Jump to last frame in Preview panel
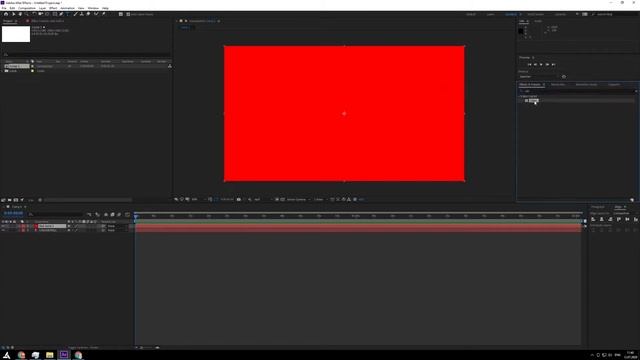640x360 pixels. point(553,64)
